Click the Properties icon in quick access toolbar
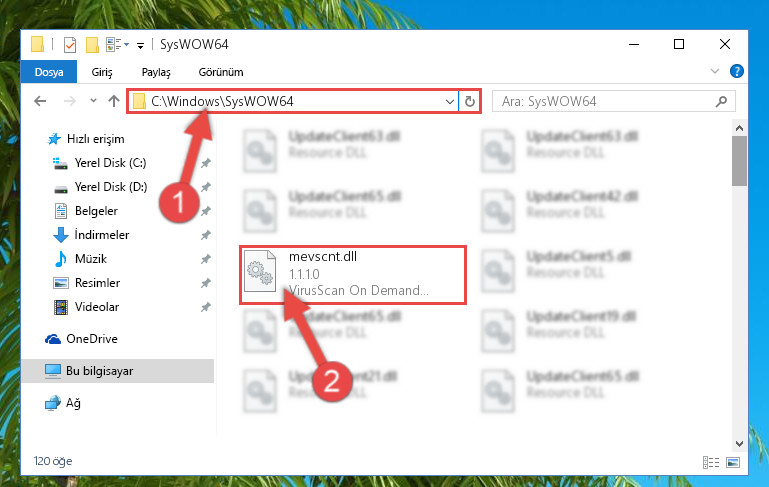The width and height of the screenshot is (769, 487). (70, 45)
